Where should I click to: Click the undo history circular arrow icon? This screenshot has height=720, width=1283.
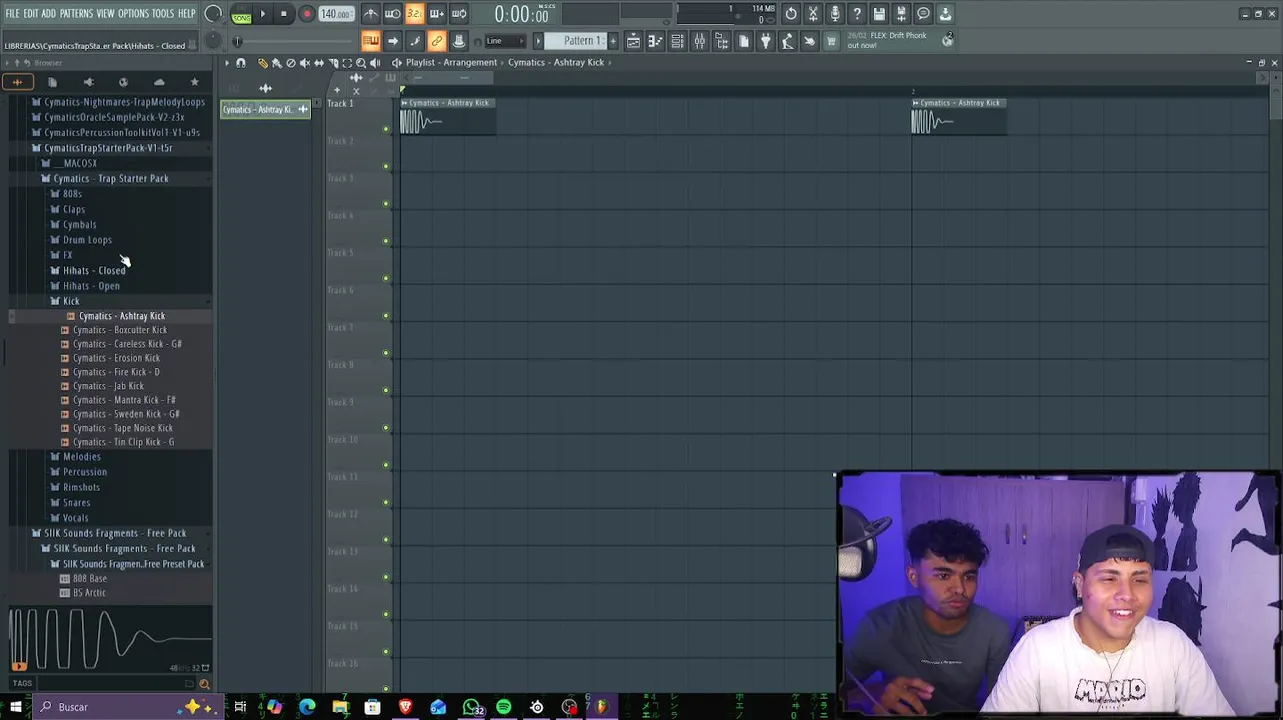791,14
